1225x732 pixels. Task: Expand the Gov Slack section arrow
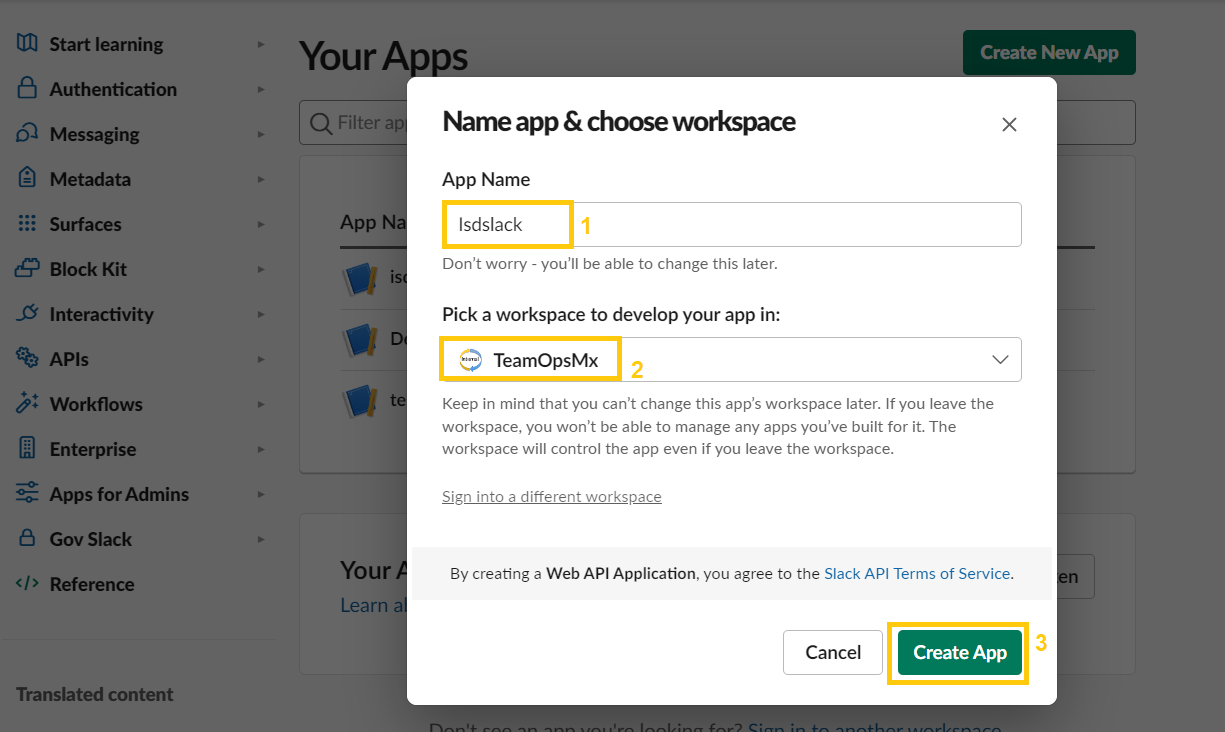click(x=261, y=539)
